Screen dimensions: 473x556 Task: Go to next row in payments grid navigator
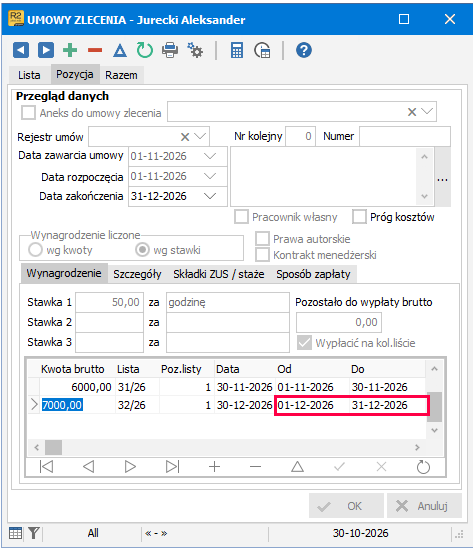(130, 467)
